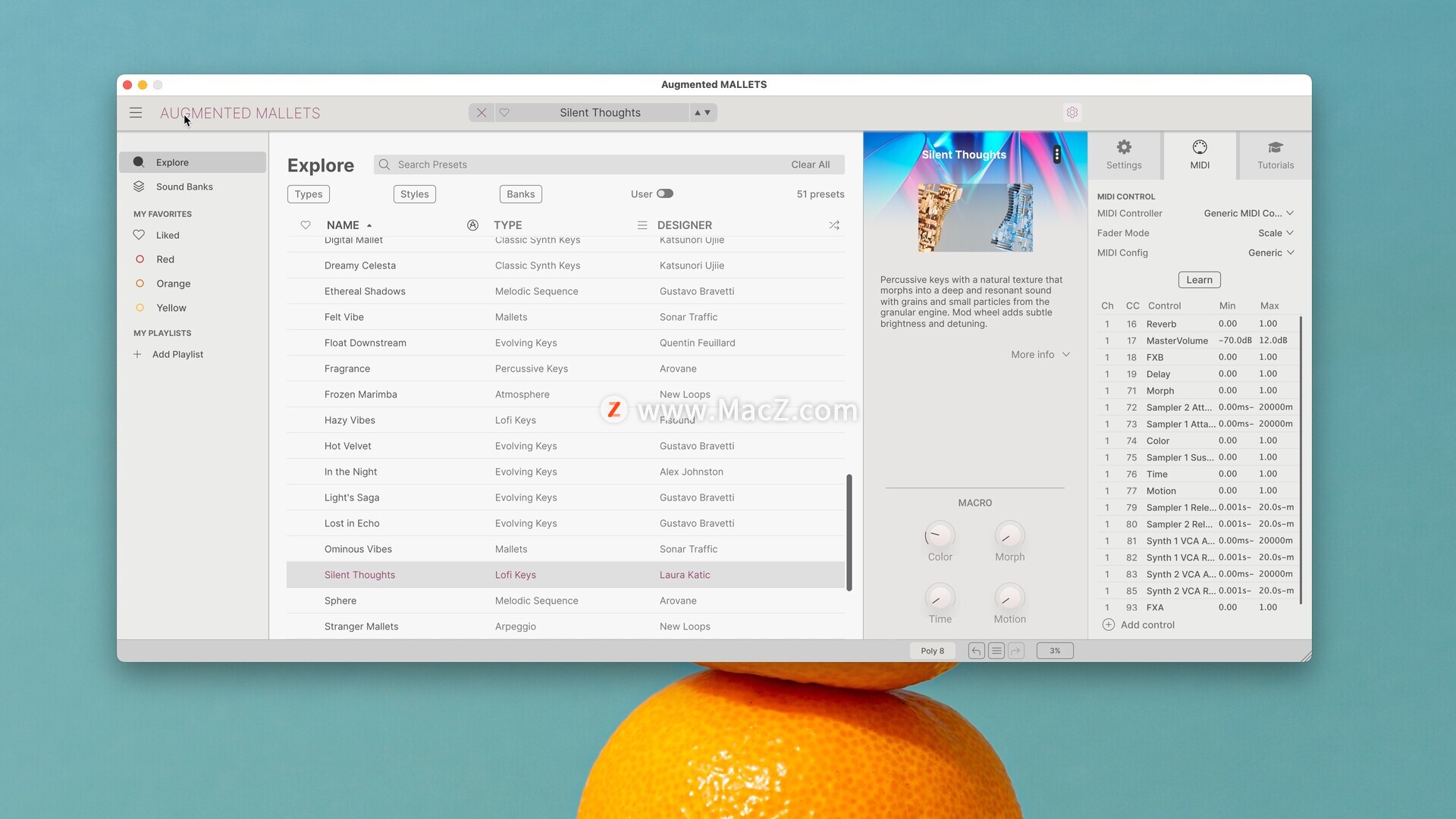
Task: Shuffle the preset list
Action: click(x=834, y=225)
